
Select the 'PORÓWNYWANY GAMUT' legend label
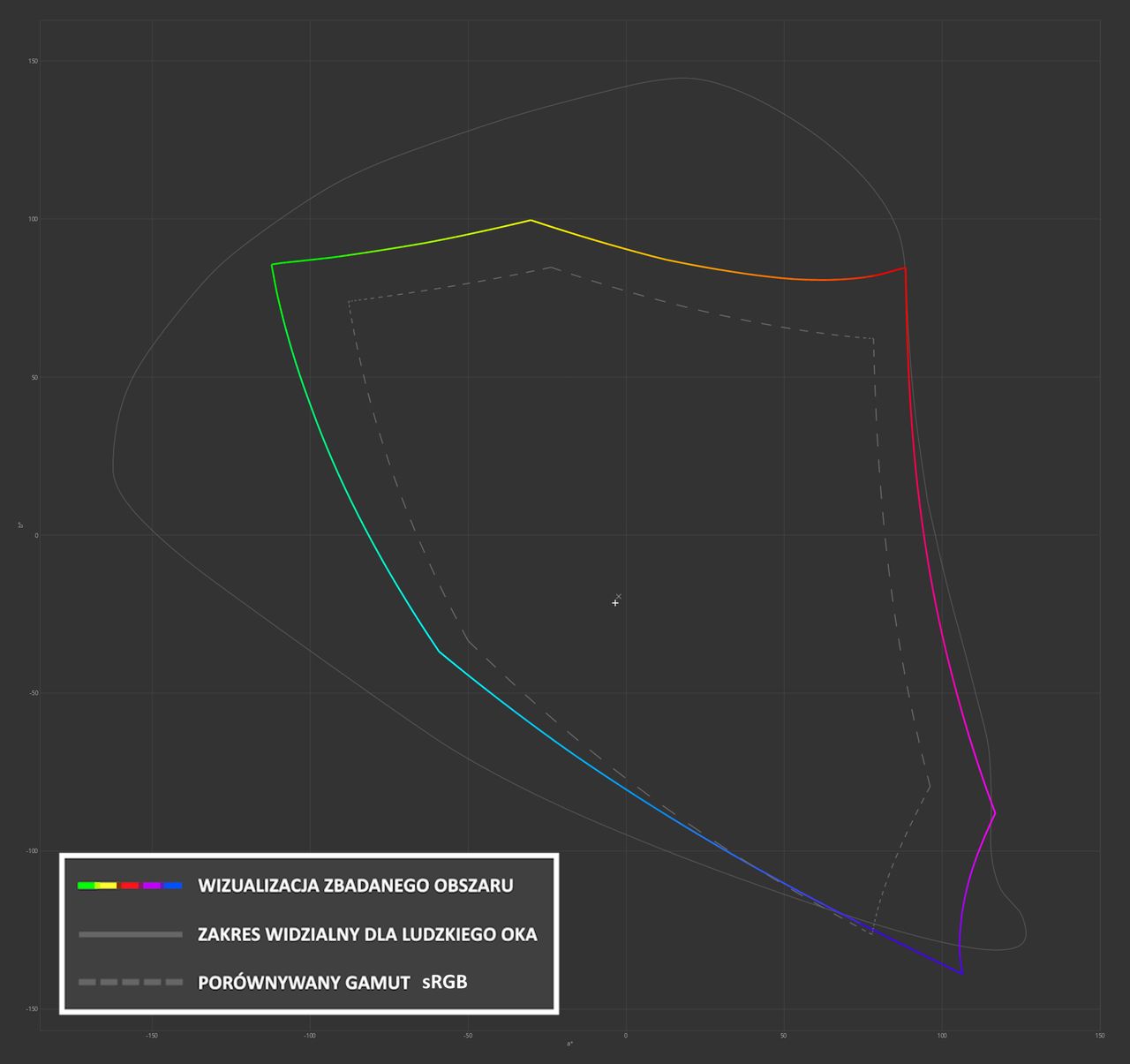point(304,982)
